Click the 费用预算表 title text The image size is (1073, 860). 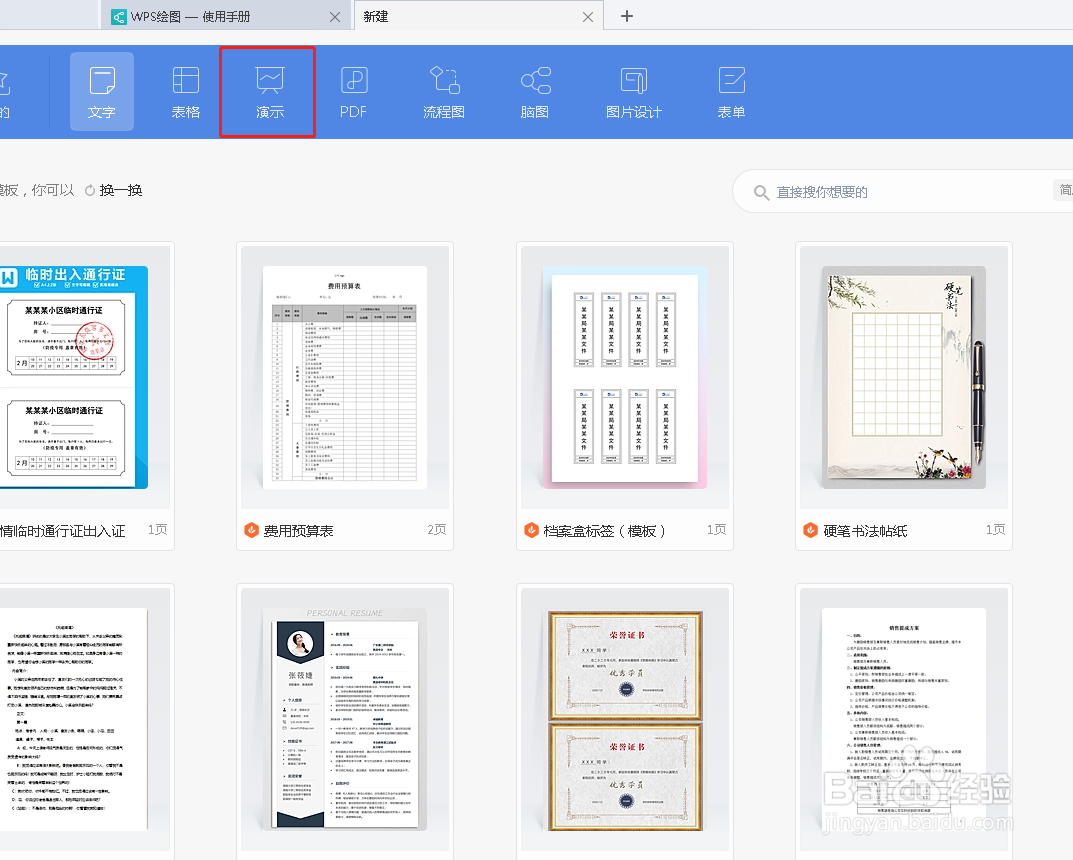point(298,531)
